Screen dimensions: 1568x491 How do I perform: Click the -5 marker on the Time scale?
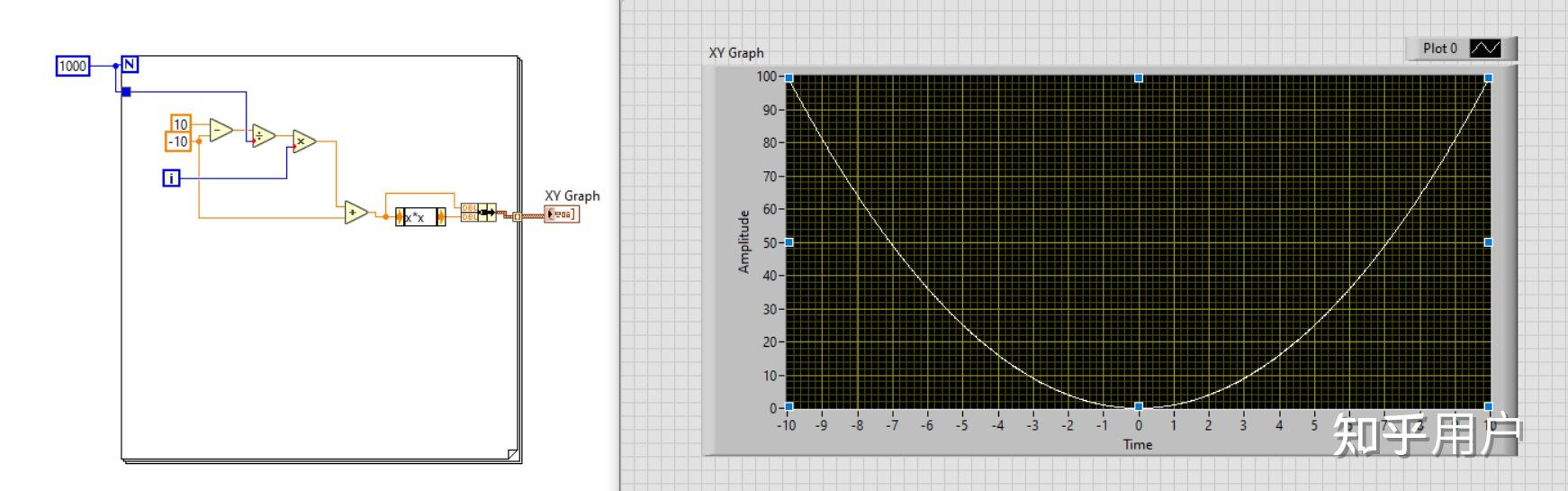pyautogui.click(x=962, y=425)
